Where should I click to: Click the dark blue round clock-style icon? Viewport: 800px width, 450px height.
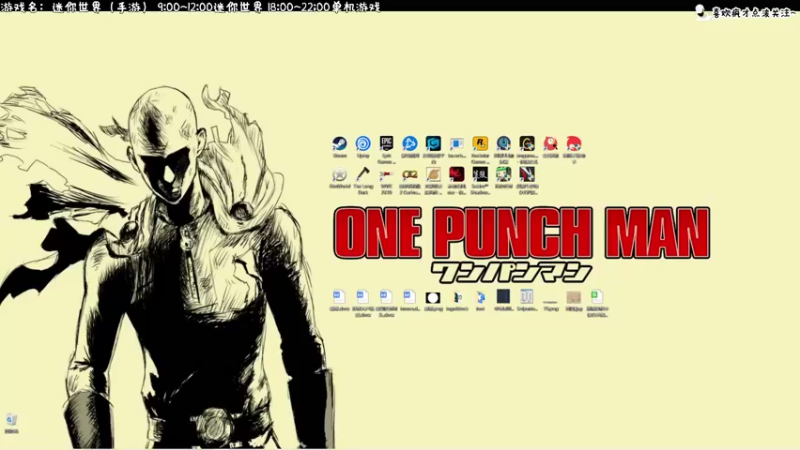click(504, 144)
